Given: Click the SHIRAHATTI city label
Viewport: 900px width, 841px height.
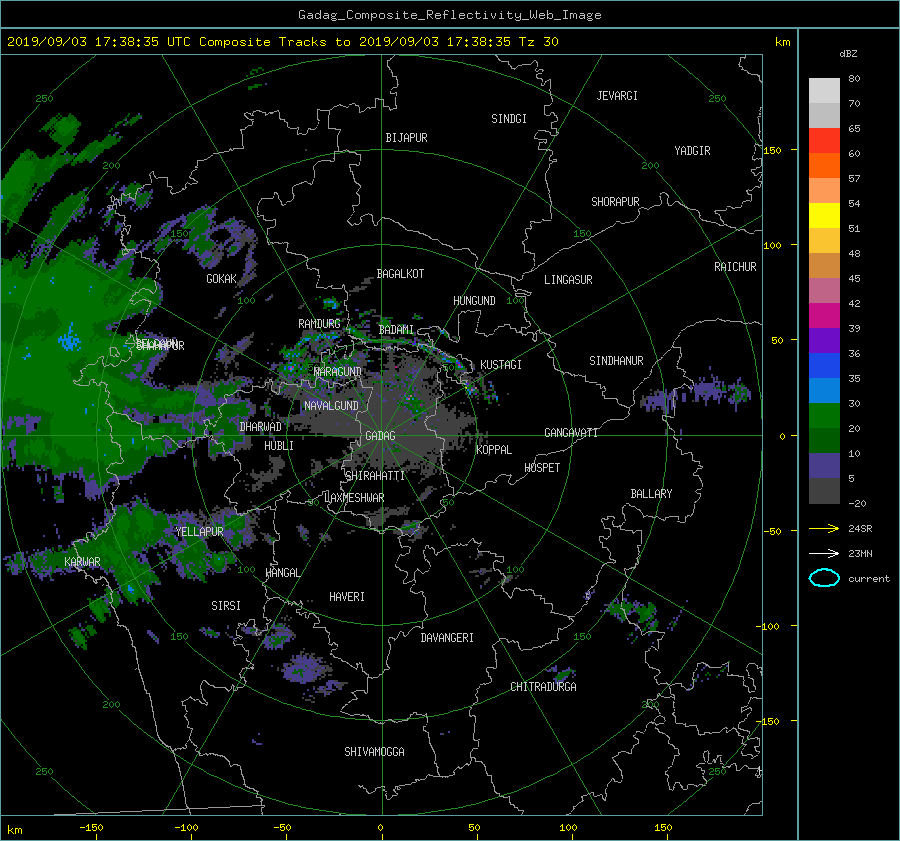Looking at the screenshot, I should click(x=375, y=476).
